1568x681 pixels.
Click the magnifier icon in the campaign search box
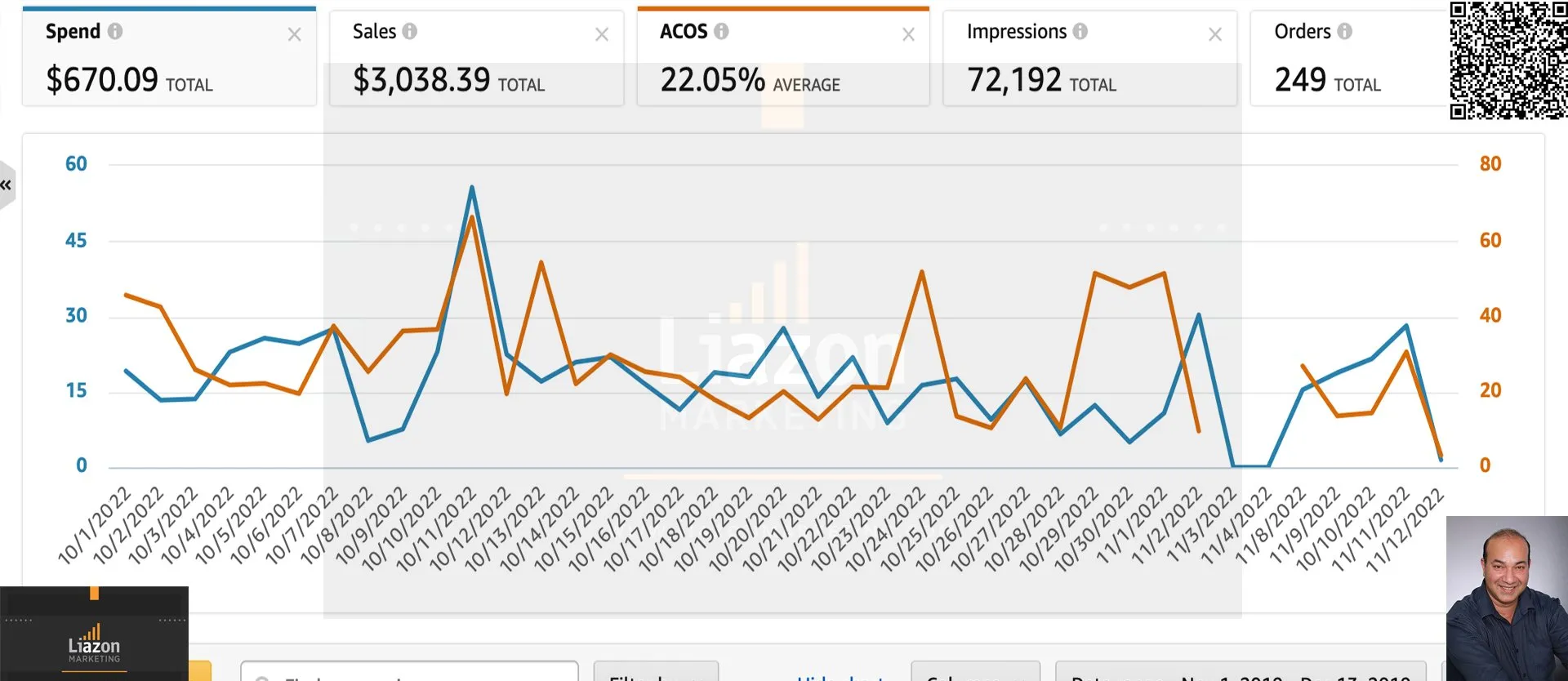(263, 679)
